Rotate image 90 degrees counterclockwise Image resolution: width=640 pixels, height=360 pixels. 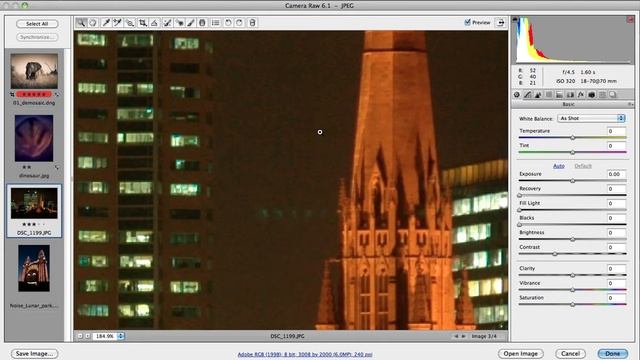coord(228,23)
